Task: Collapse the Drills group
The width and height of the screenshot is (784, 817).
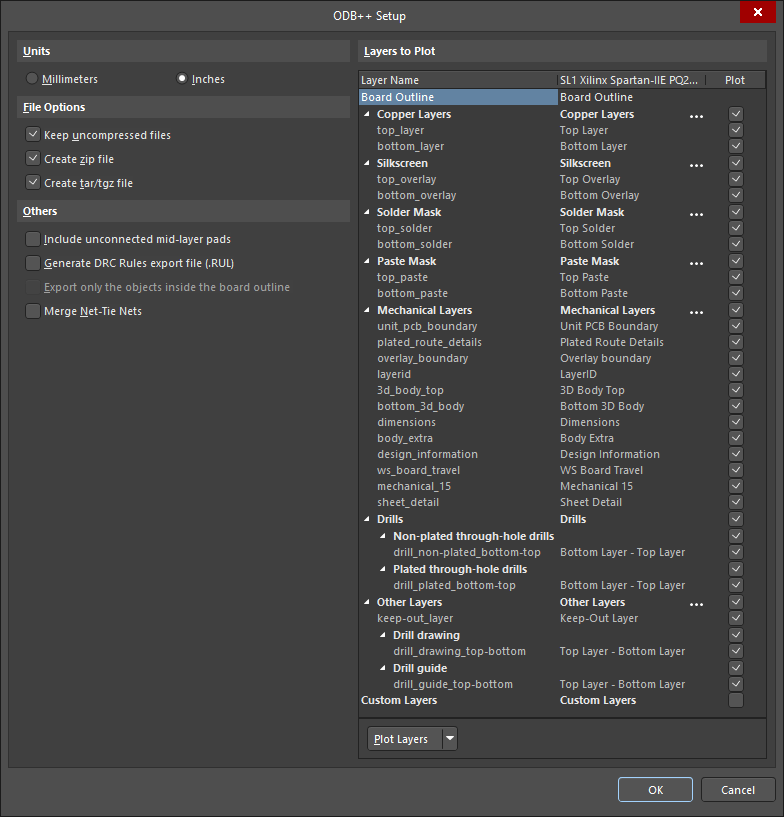Action: pos(367,519)
